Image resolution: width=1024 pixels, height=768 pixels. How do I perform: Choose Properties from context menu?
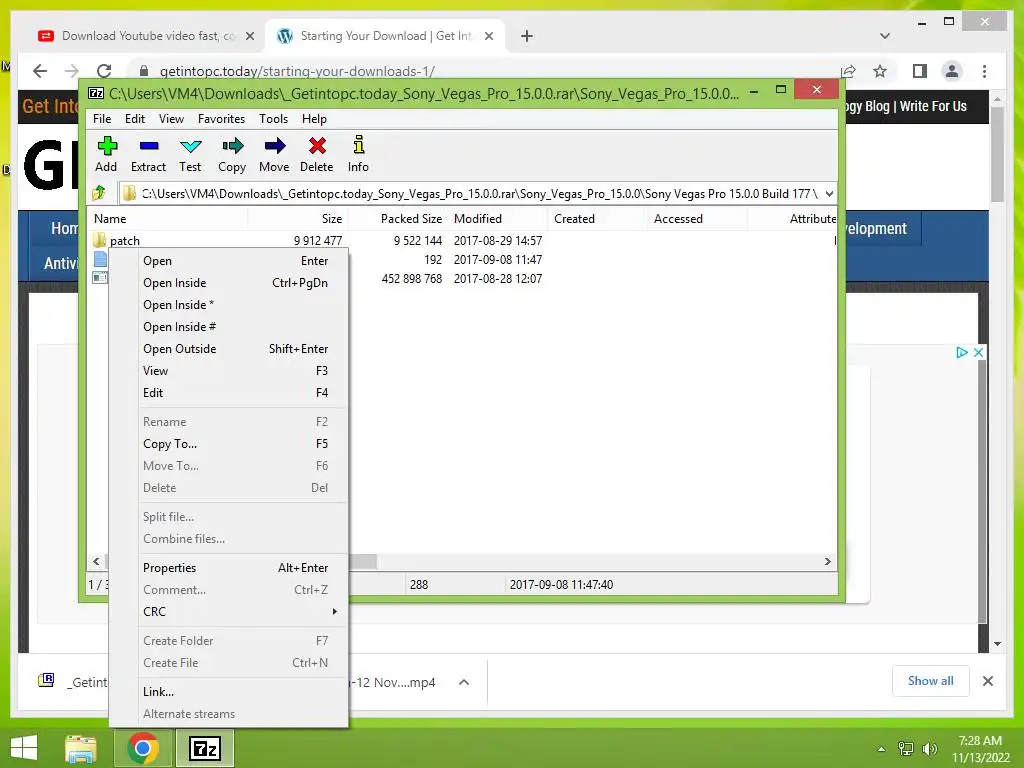(x=229, y=568)
